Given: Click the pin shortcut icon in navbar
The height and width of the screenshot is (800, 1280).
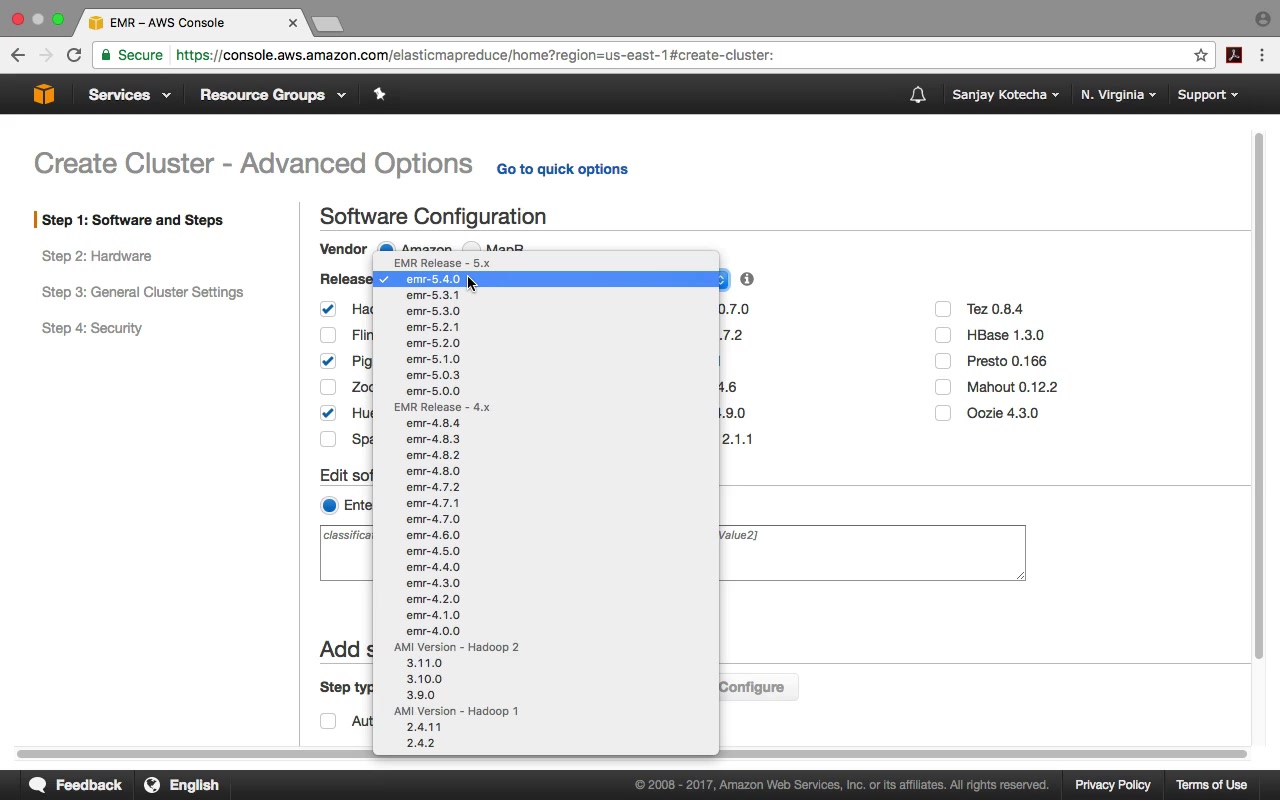Looking at the screenshot, I should 379,94.
